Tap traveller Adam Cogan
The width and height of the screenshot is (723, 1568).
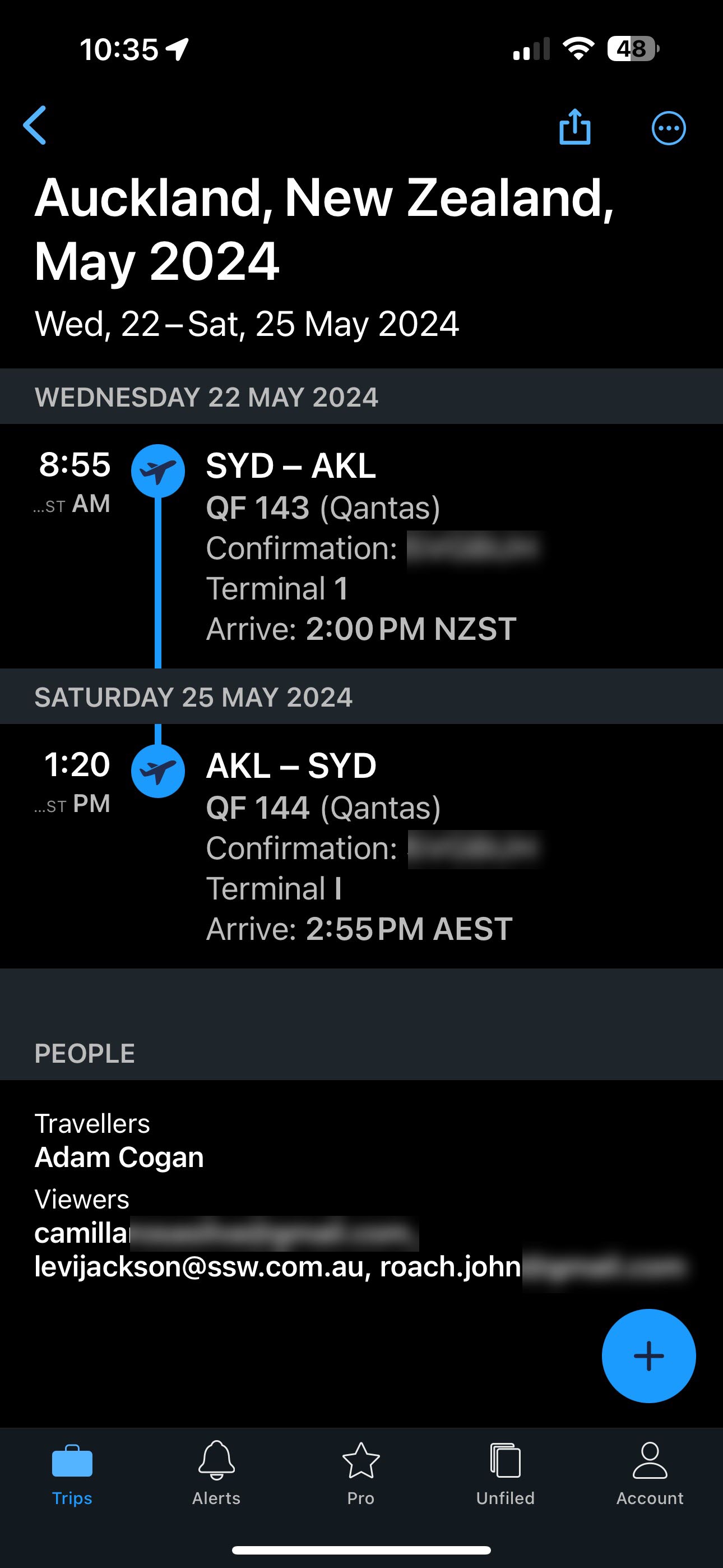pos(119,1157)
